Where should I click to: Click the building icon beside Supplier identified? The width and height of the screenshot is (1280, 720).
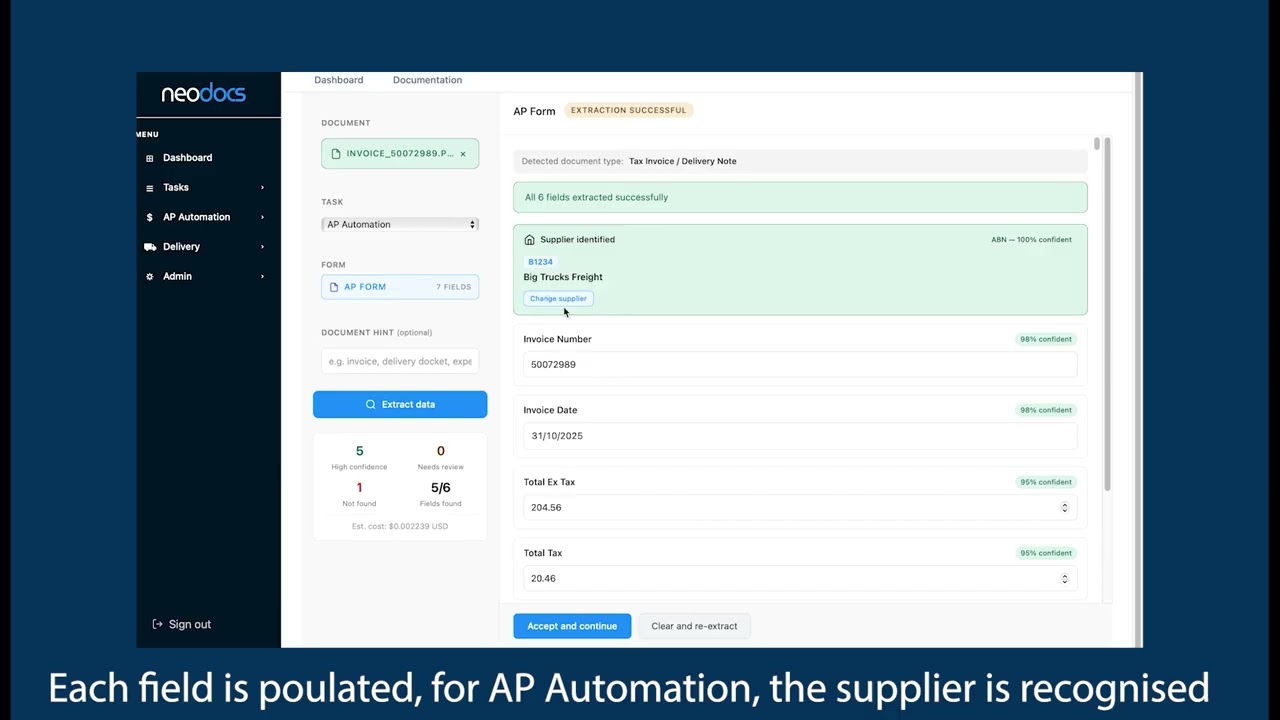tap(530, 240)
